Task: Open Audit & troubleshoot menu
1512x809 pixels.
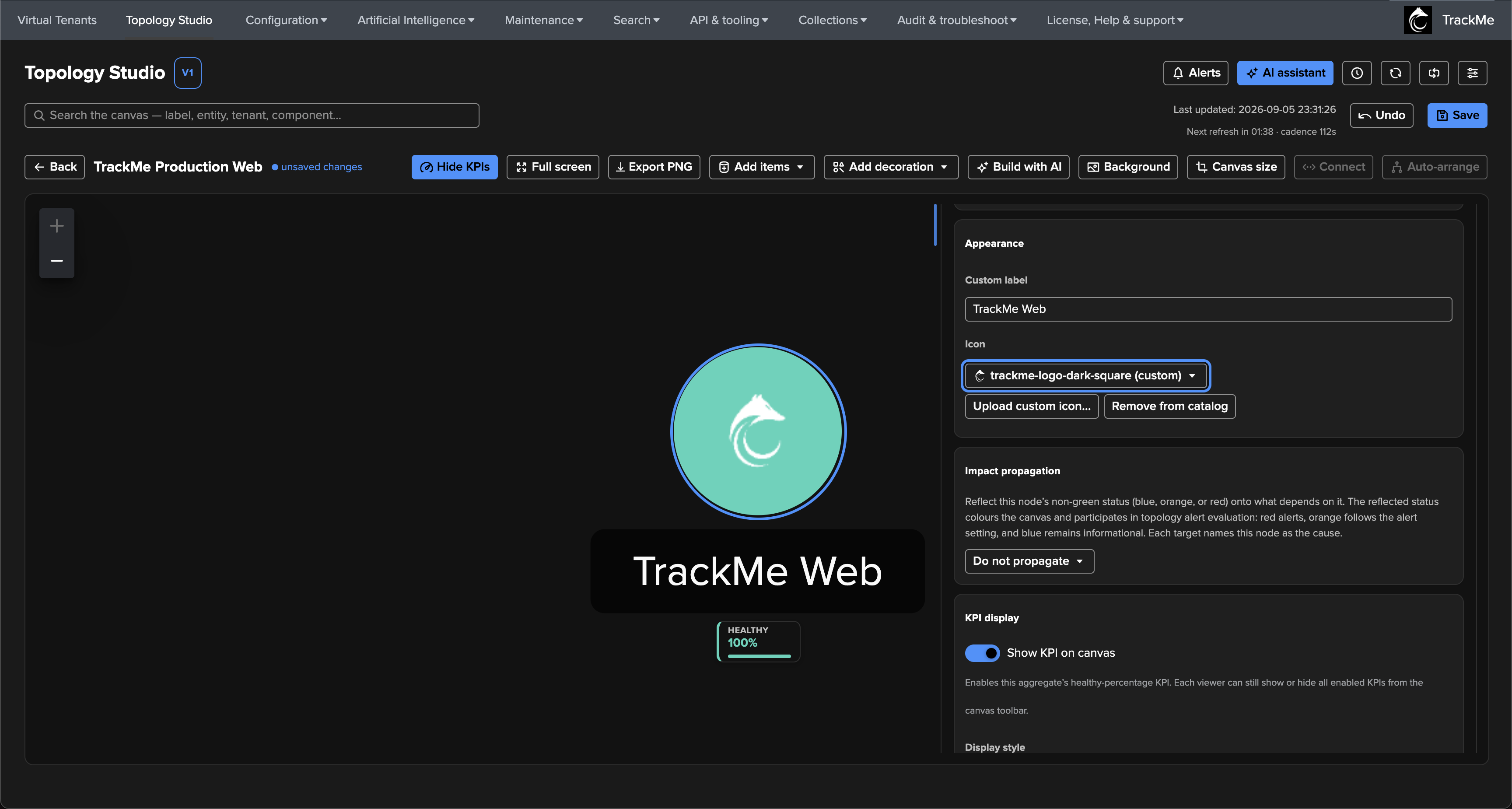Action: 956,20
